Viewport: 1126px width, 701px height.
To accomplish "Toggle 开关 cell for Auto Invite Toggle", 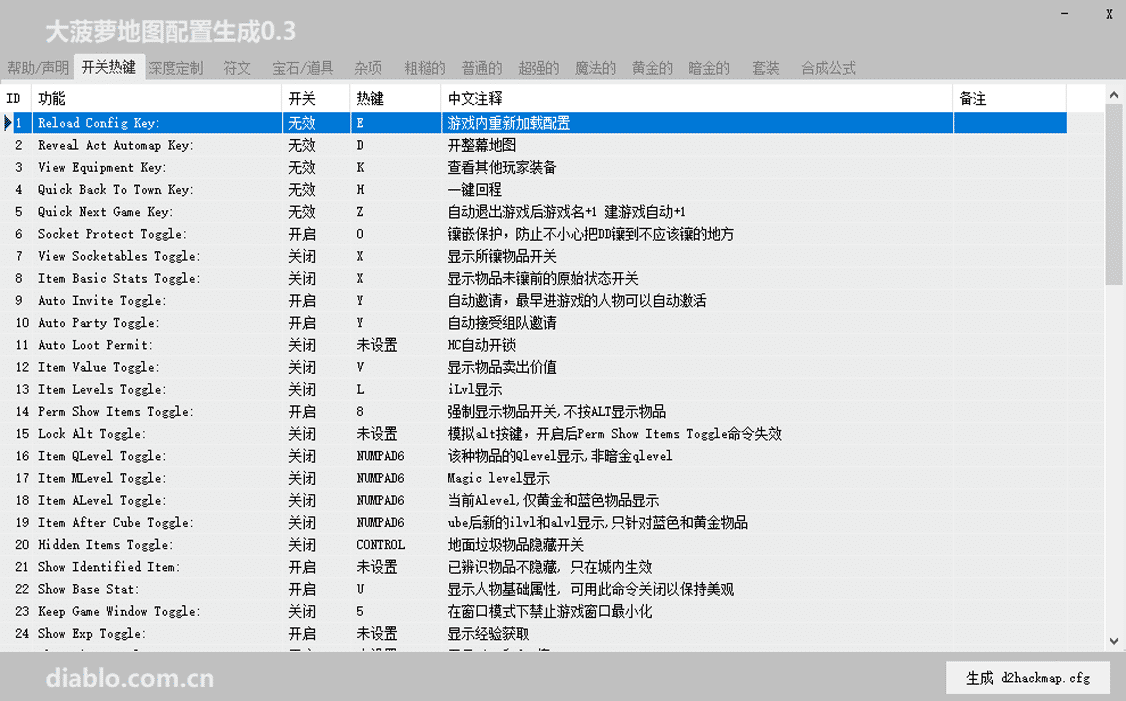I will (x=316, y=300).
